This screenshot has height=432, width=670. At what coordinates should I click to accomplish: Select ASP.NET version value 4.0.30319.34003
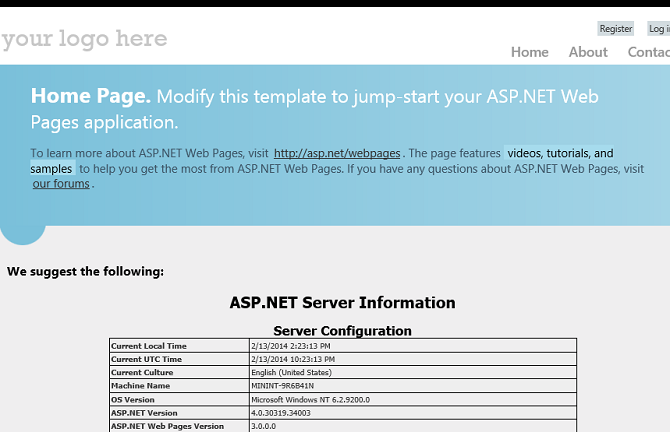289,412
